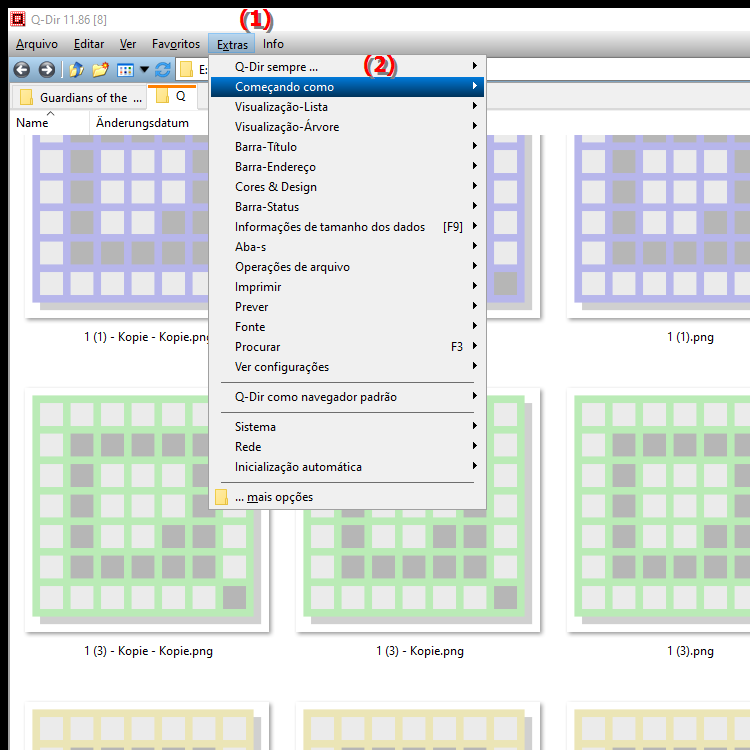Image resolution: width=750 pixels, height=750 pixels.
Task: Open Q-Dir como navegador padrão submenu
Action: pos(347,397)
